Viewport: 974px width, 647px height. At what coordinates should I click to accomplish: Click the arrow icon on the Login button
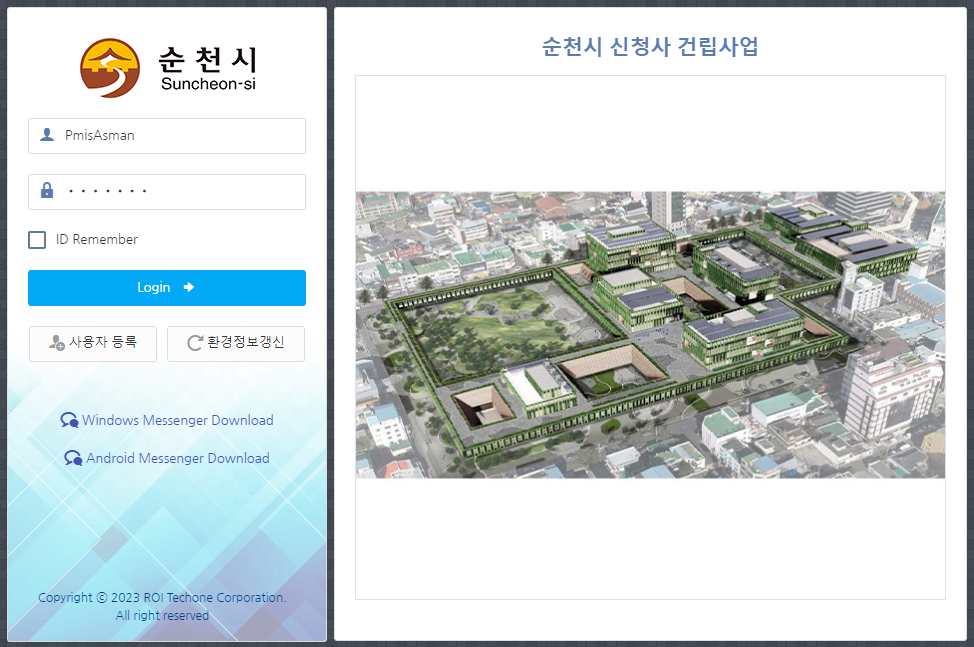click(189, 287)
